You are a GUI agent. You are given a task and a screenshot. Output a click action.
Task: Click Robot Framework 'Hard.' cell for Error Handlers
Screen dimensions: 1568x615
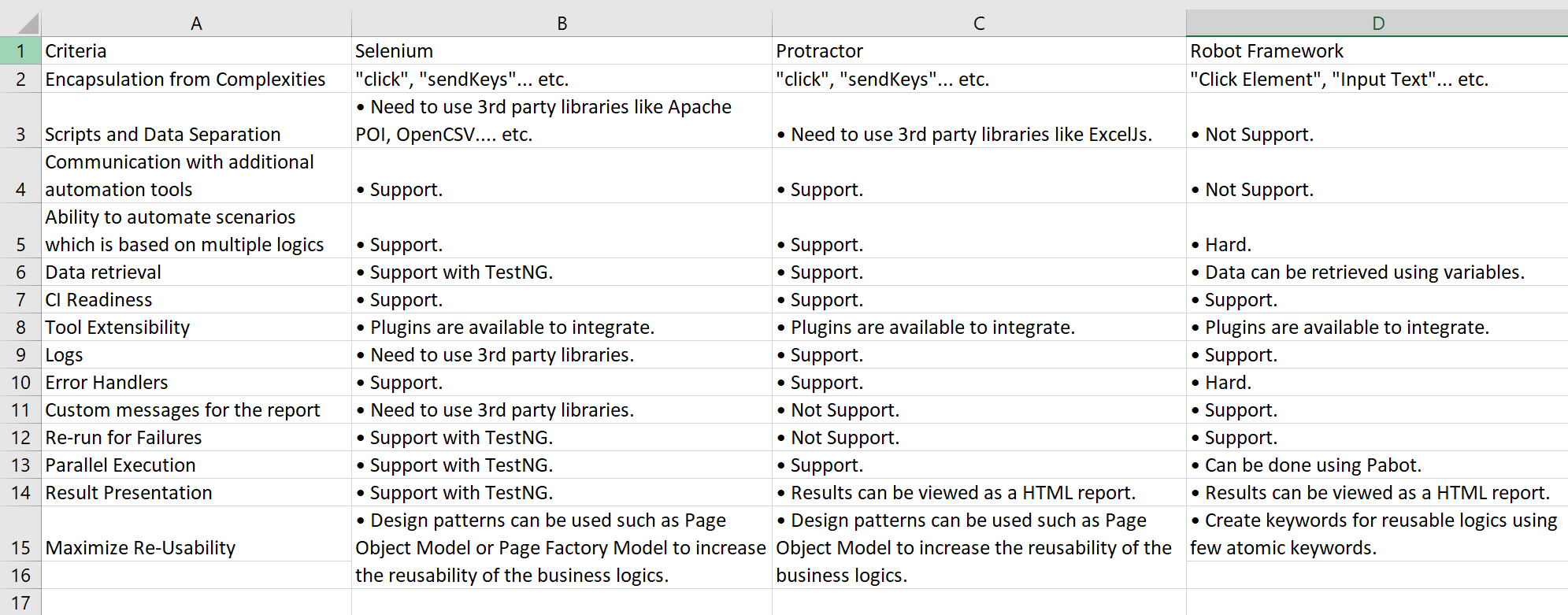[1377, 382]
